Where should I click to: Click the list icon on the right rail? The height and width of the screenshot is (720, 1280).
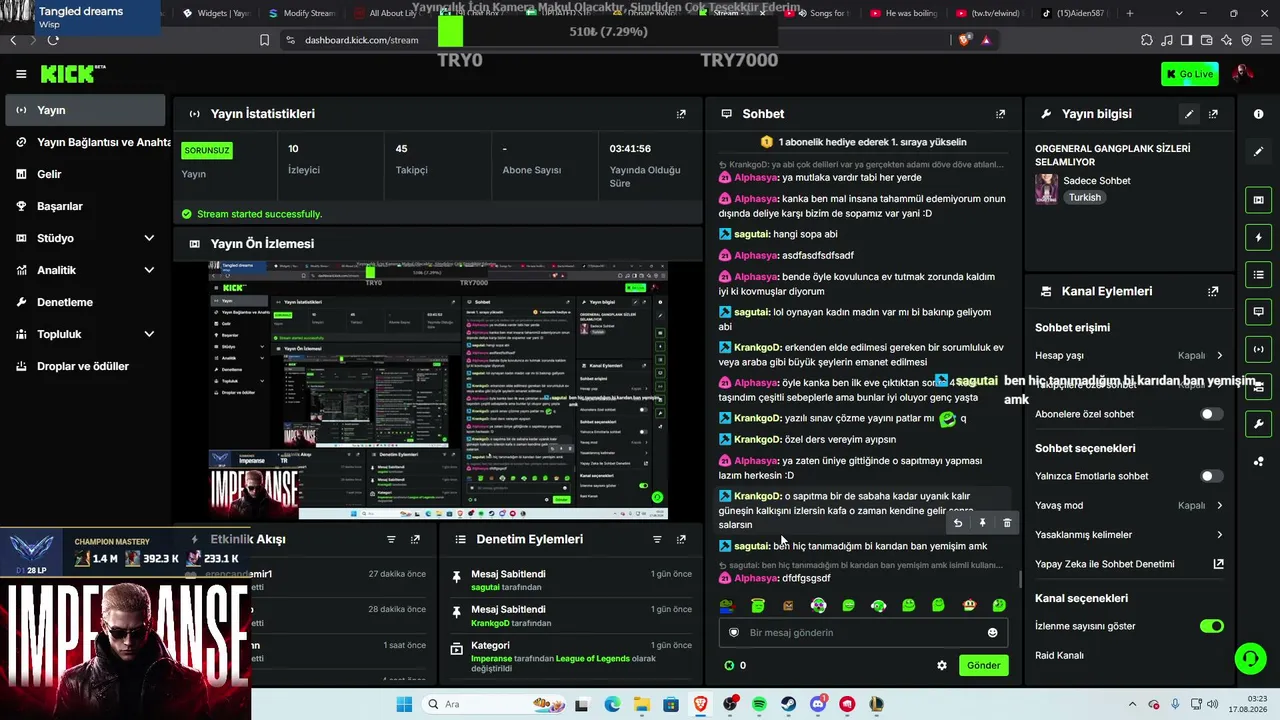click(x=1258, y=275)
